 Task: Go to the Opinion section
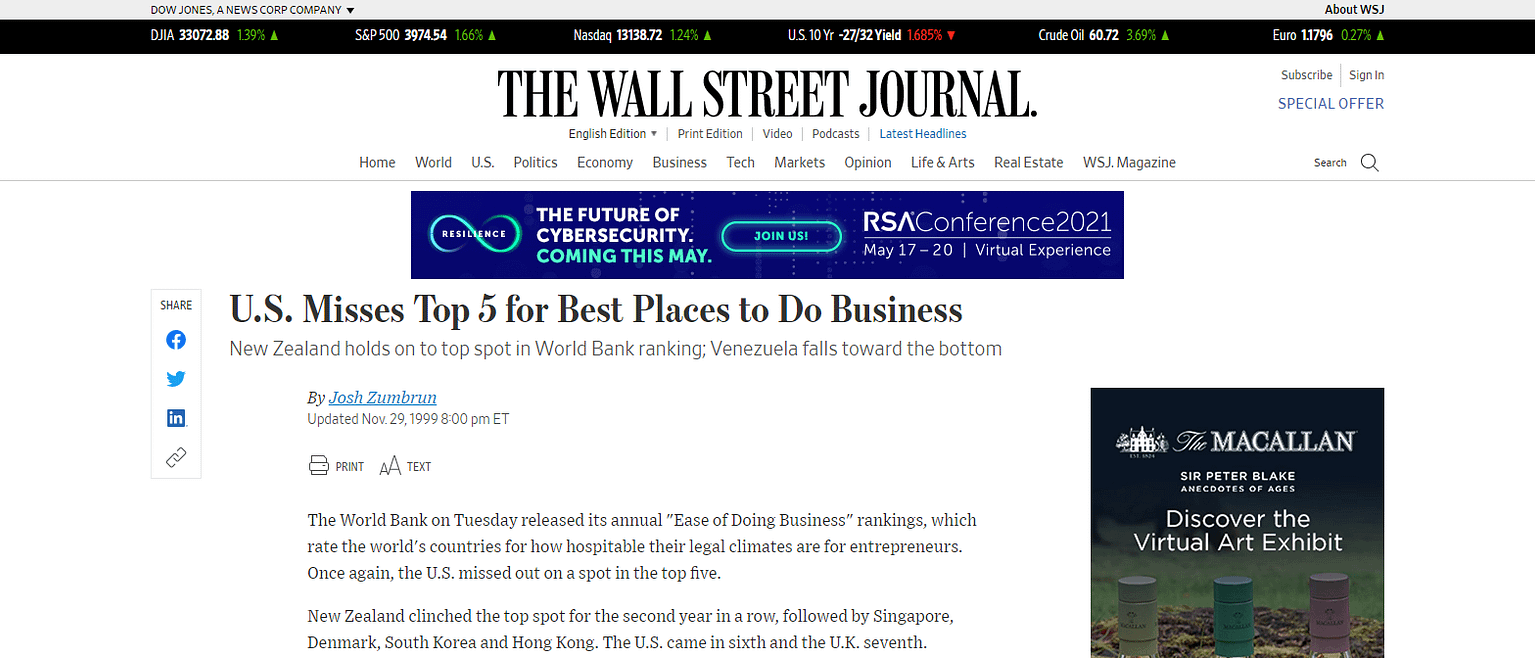click(867, 162)
